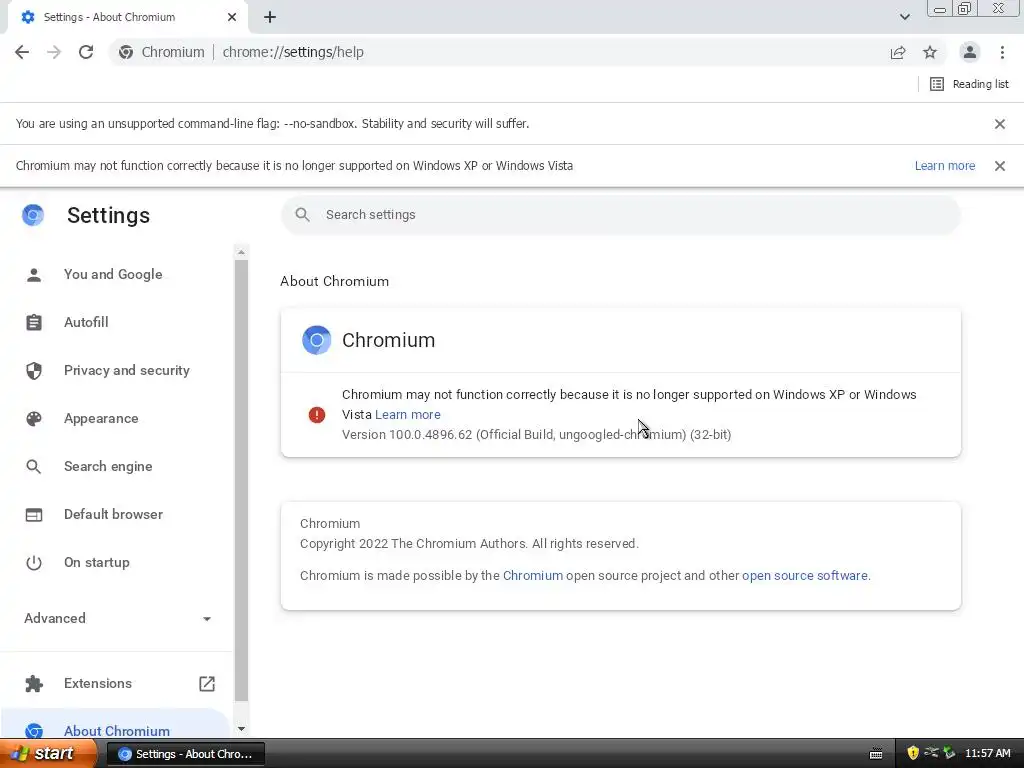Click the Settings taskbar button
This screenshot has width=1024, height=768.
(x=185, y=754)
